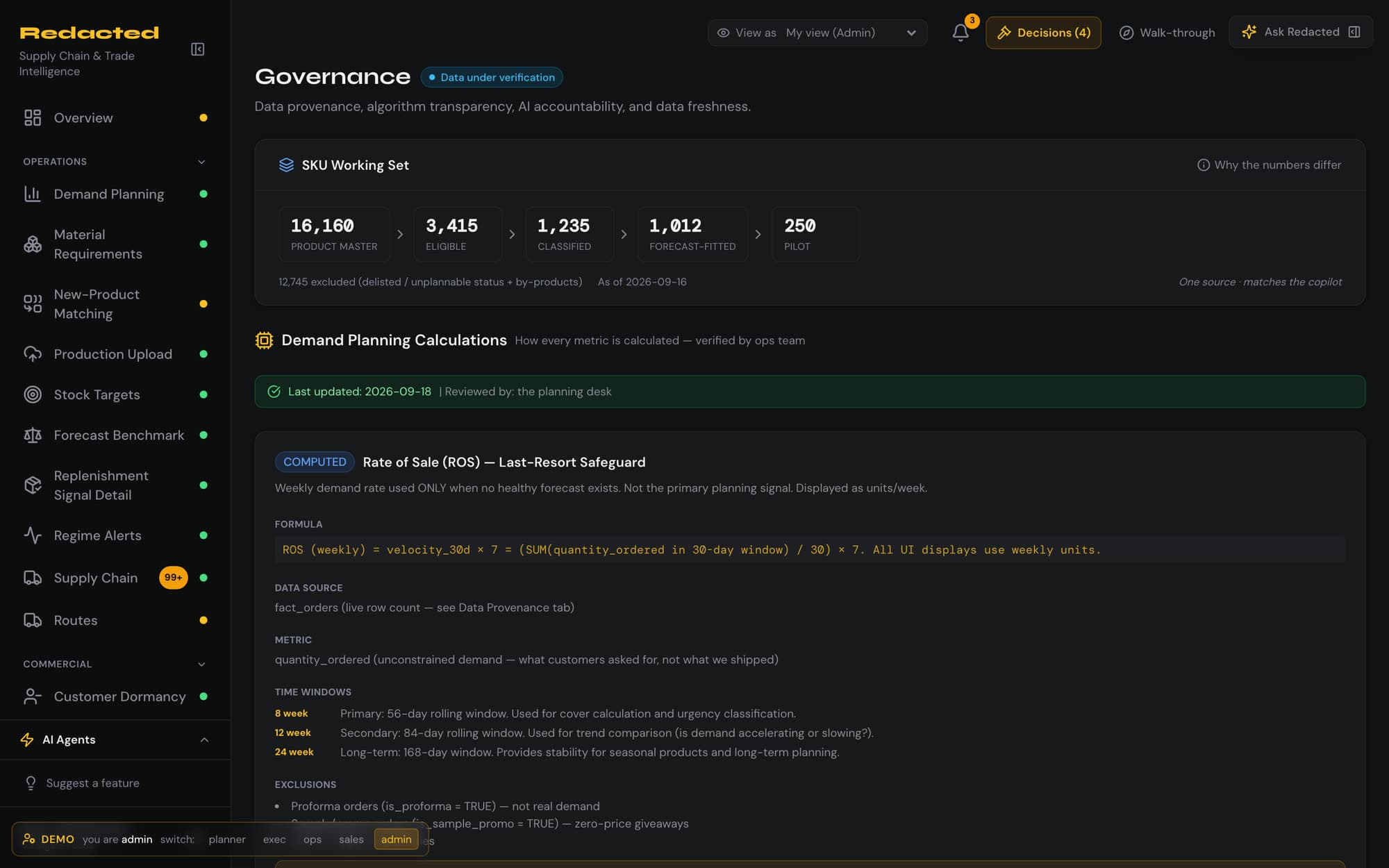Image resolution: width=1389 pixels, height=868 pixels.
Task: Click the Production Upload cloud icon
Action: (x=33, y=354)
